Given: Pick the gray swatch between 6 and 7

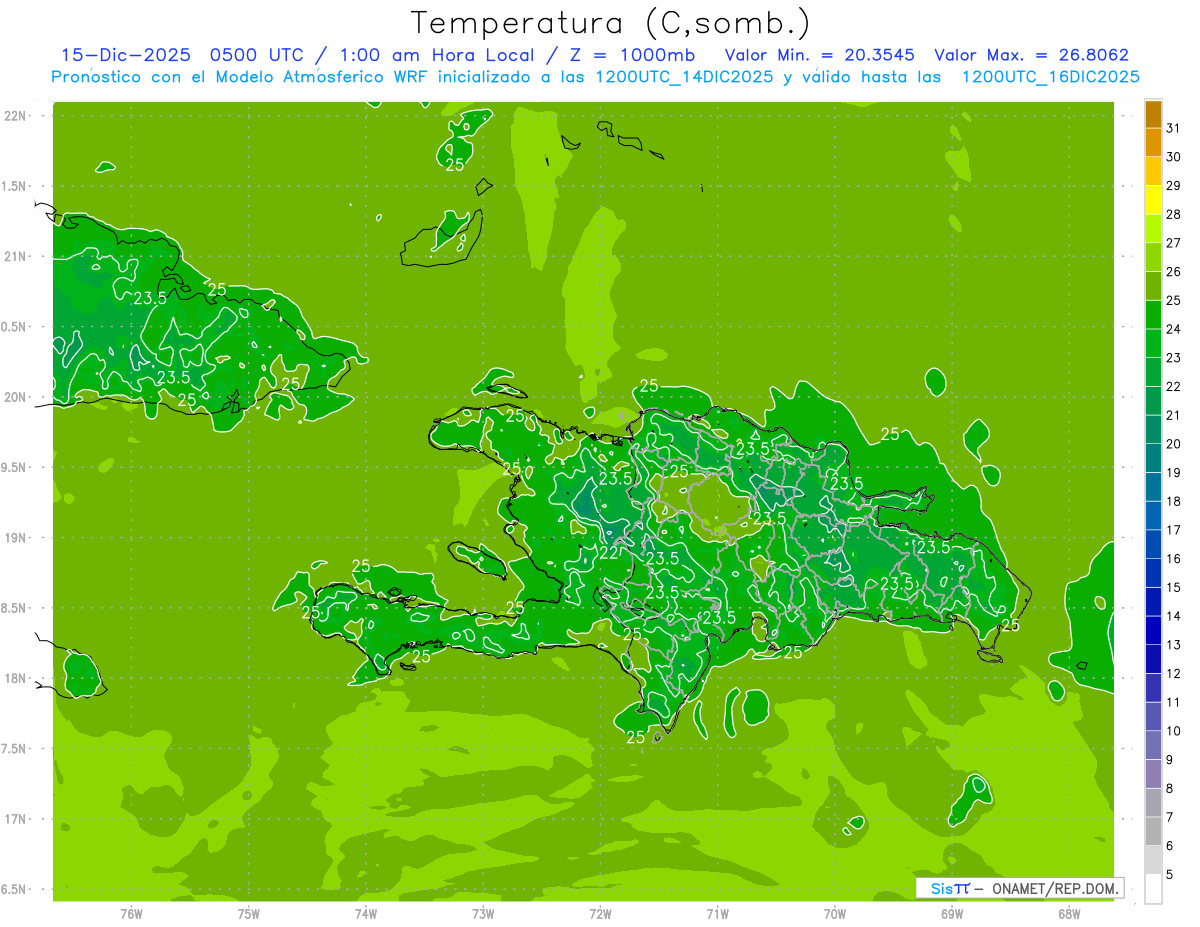Looking at the screenshot, I should (1153, 831).
